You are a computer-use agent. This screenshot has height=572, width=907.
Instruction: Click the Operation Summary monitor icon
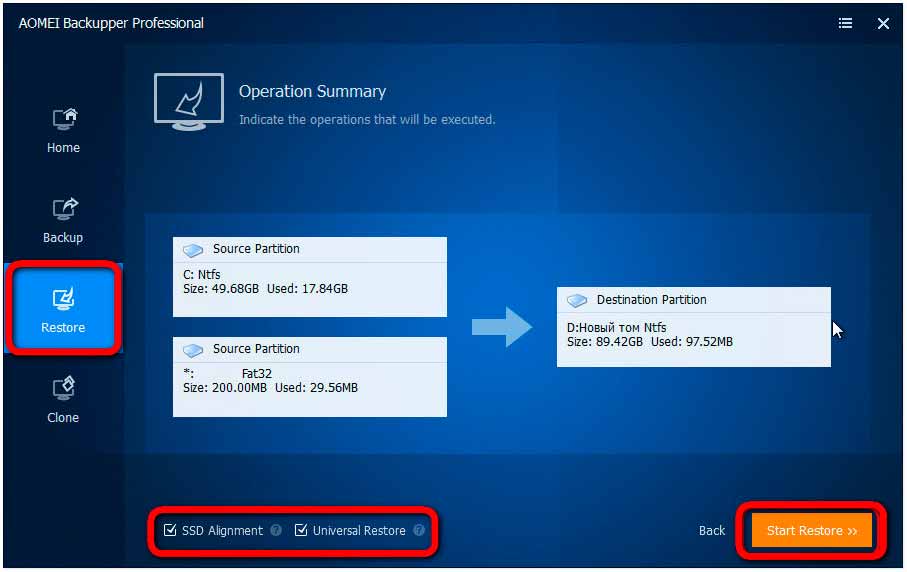tap(189, 100)
